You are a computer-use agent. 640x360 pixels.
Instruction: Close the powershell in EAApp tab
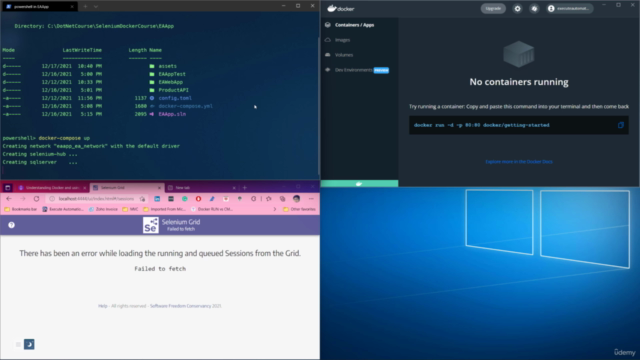72,7
